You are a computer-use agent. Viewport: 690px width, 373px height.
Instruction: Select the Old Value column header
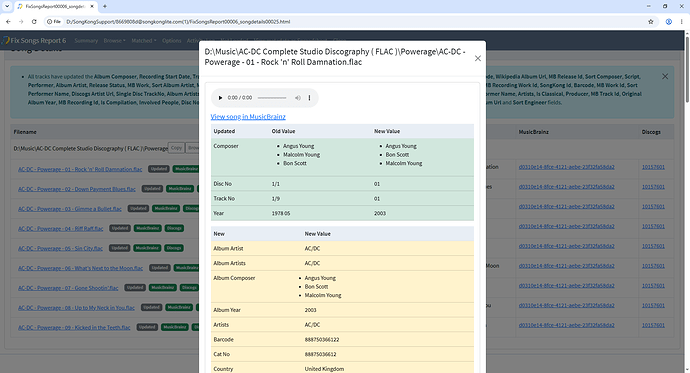tap(283, 131)
